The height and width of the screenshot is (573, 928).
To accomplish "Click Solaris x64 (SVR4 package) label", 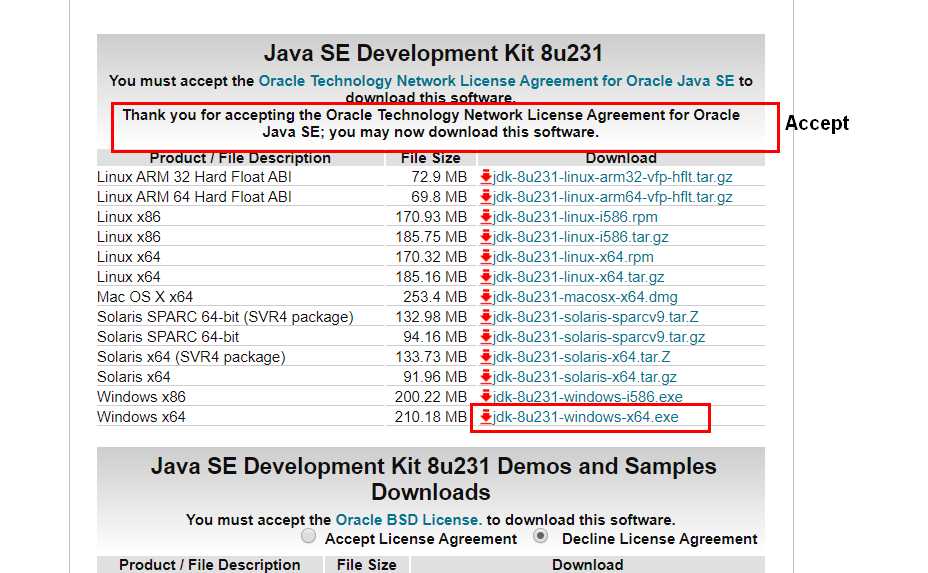I will (x=191, y=357).
